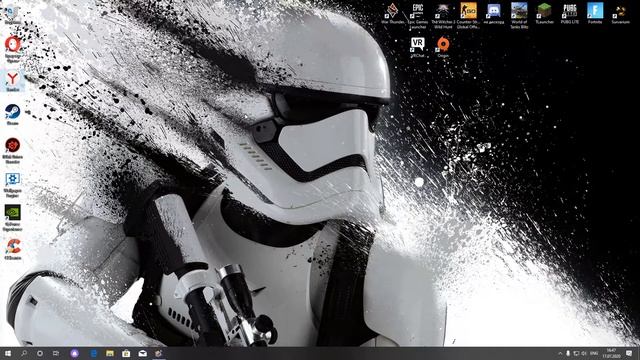Select the Fortnite desktop shortcut
The height and width of the screenshot is (360, 640).
595,13
